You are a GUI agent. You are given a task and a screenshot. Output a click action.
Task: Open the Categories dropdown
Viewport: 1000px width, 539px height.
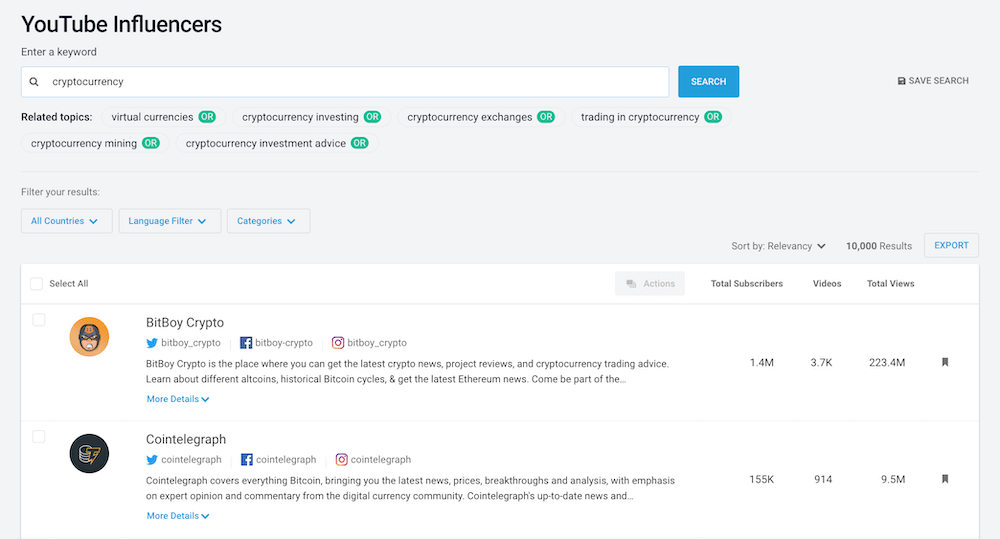pyautogui.click(x=268, y=221)
